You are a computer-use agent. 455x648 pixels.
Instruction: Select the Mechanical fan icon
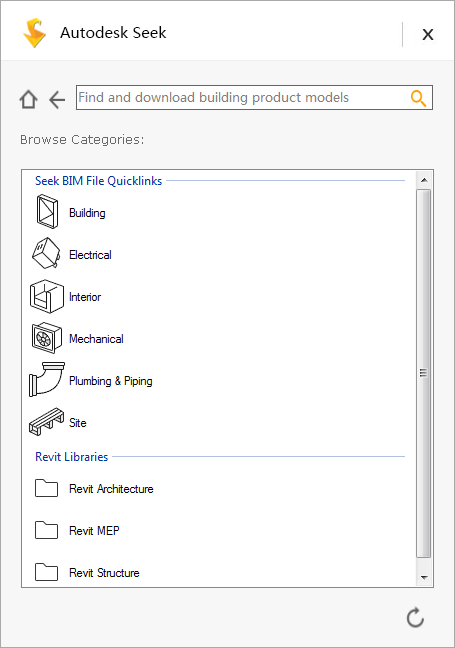pyautogui.click(x=47, y=338)
